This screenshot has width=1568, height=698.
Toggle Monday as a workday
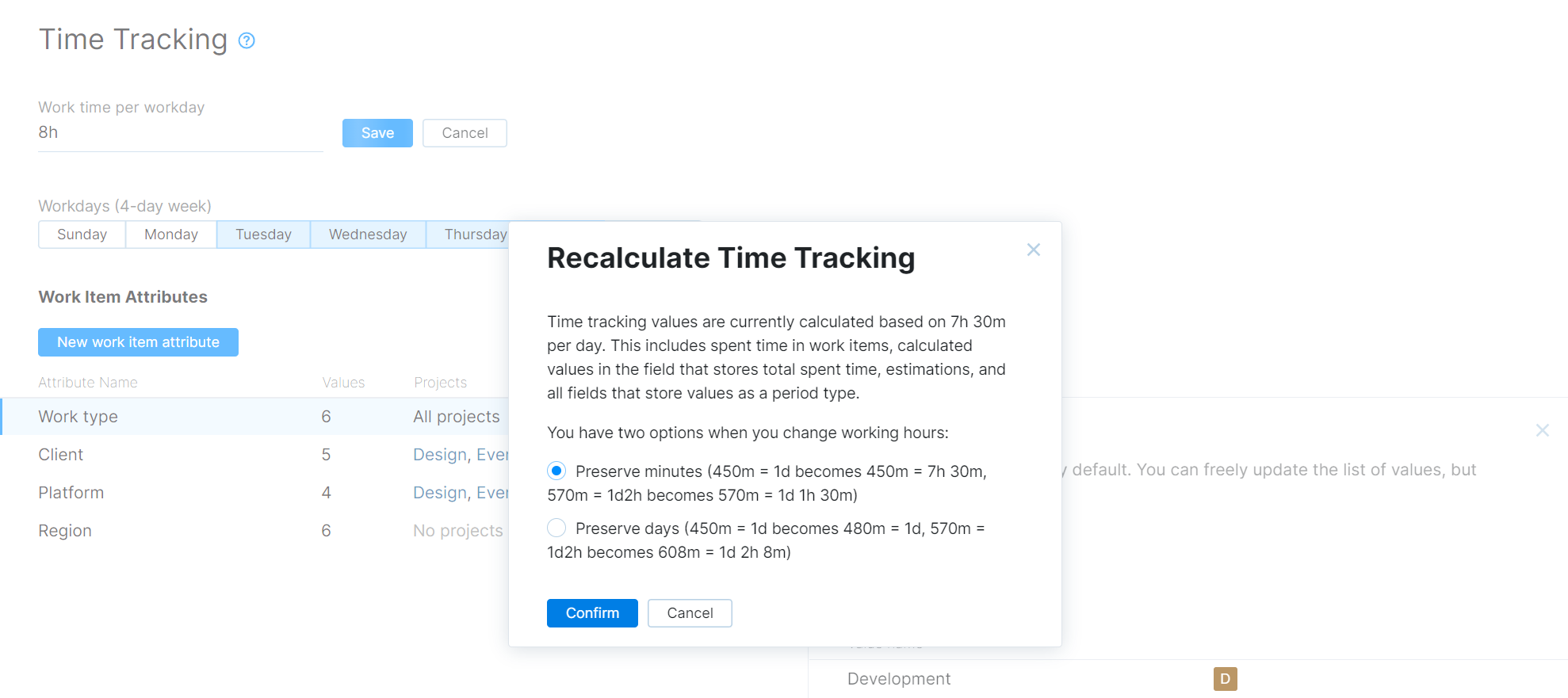170,235
